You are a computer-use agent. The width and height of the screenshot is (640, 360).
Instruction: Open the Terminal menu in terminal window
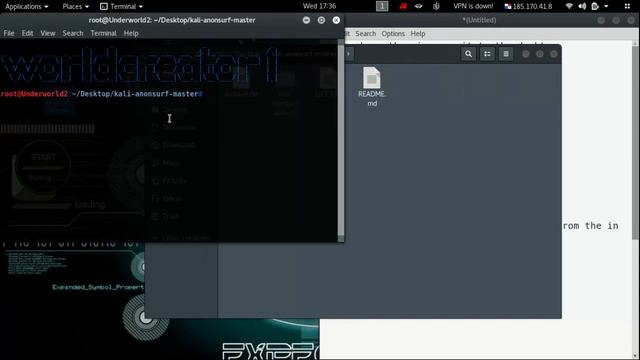pyautogui.click(x=103, y=33)
